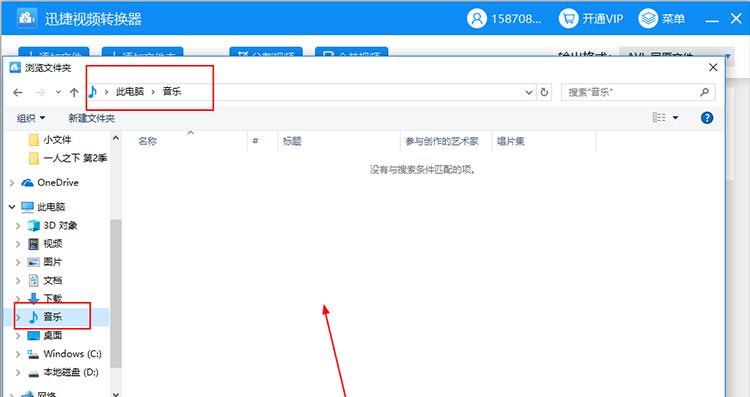The height and width of the screenshot is (397, 750).
Task: Open the help question mark icon
Action: point(706,118)
